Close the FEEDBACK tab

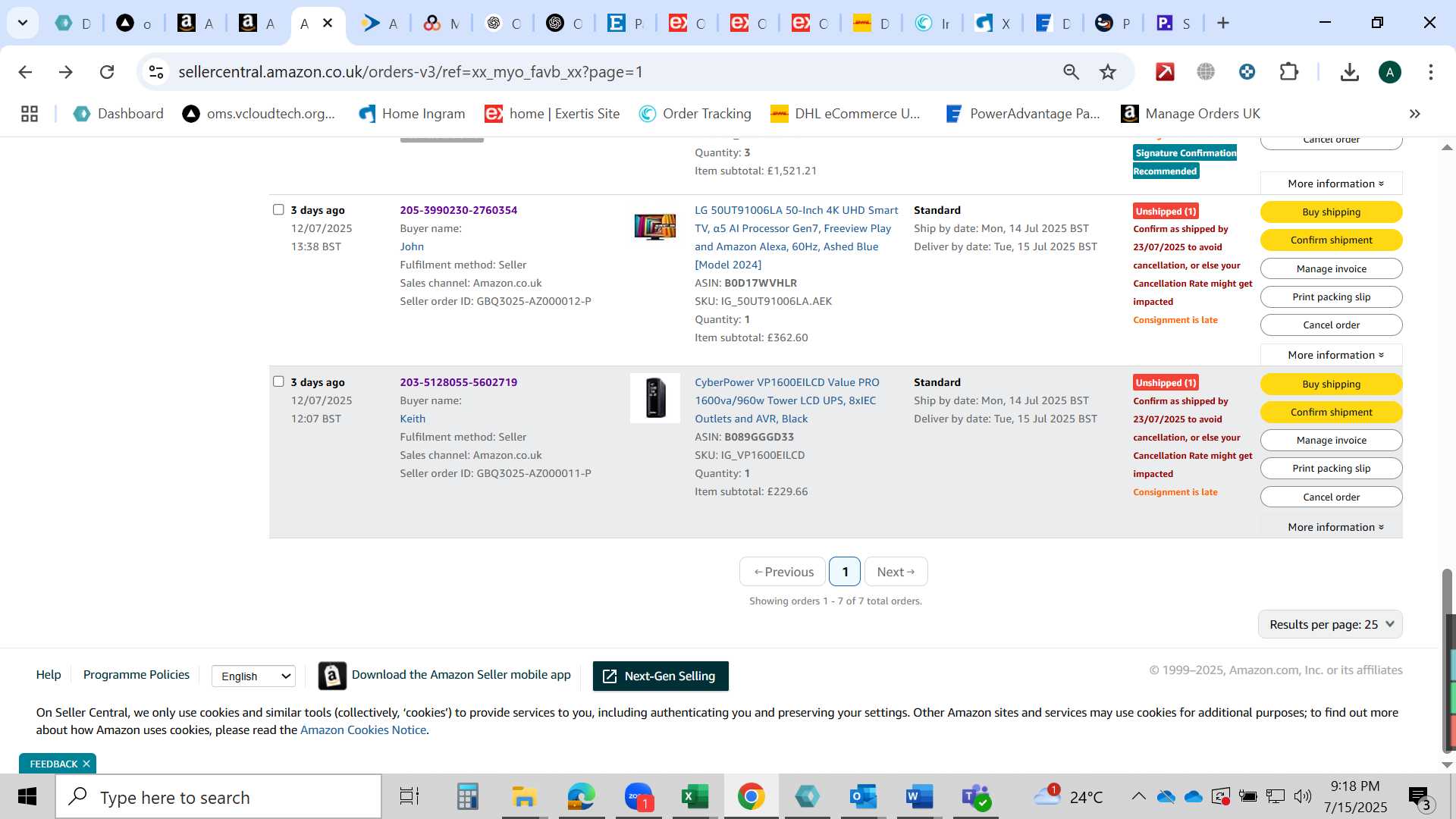click(86, 764)
